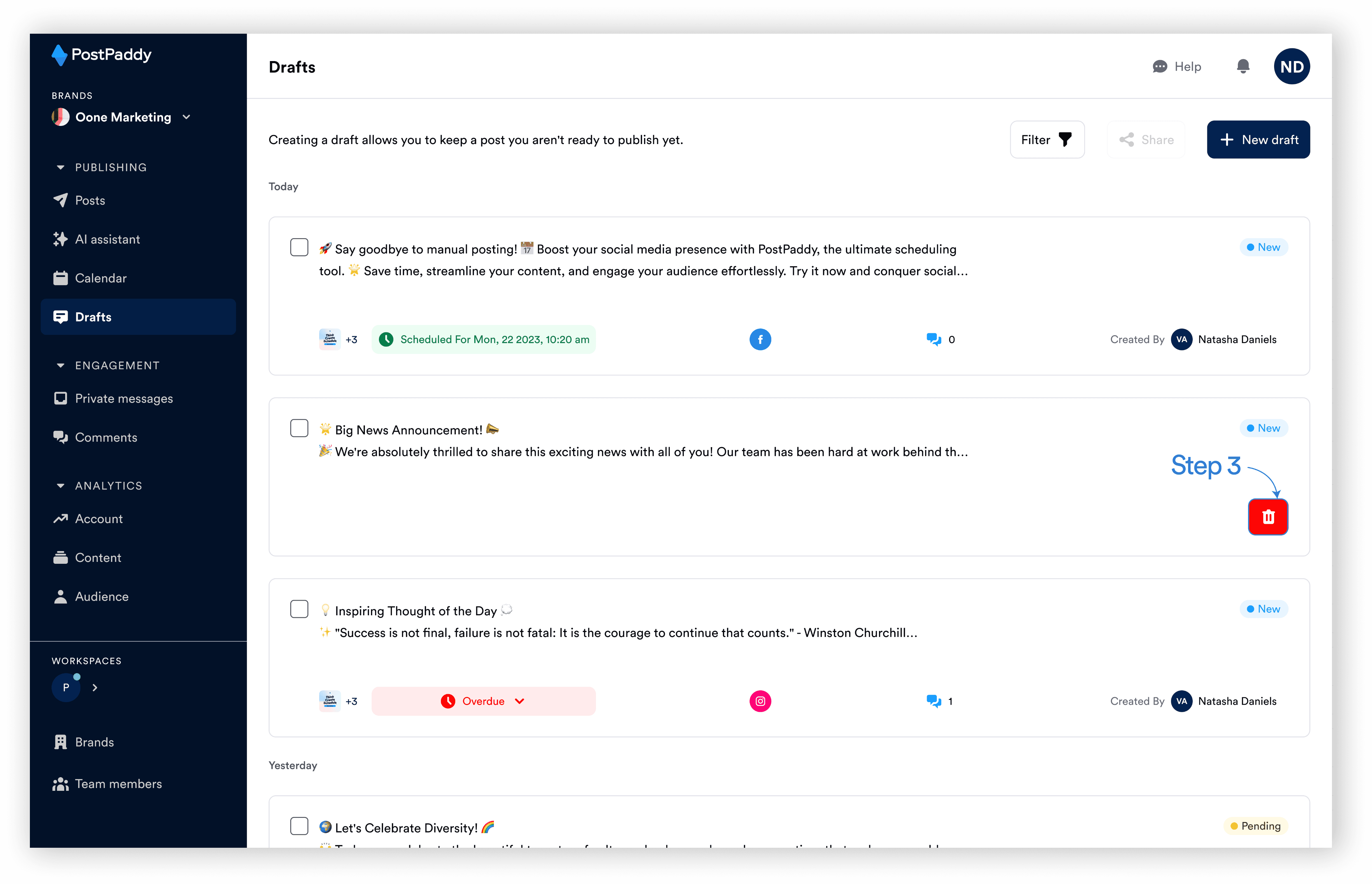Click the Facebook icon on first draft
This screenshot has width=1372, height=884.
click(x=760, y=339)
